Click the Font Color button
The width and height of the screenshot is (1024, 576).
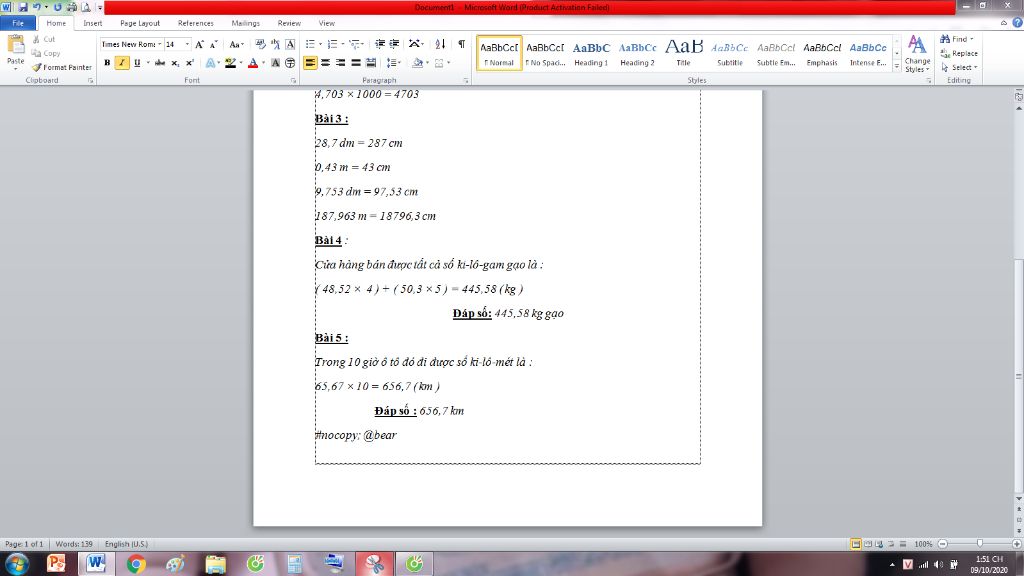(253, 63)
